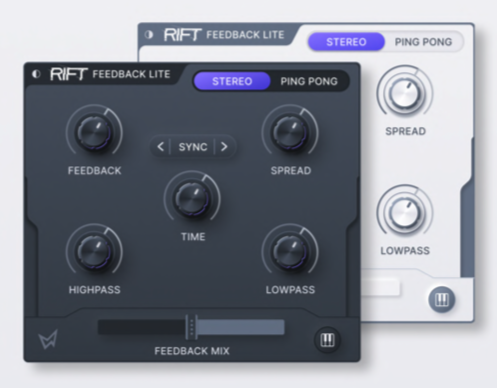Click the RIFT logo in the light window
Screen dimensions: 497x388
(x=182, y=35)
